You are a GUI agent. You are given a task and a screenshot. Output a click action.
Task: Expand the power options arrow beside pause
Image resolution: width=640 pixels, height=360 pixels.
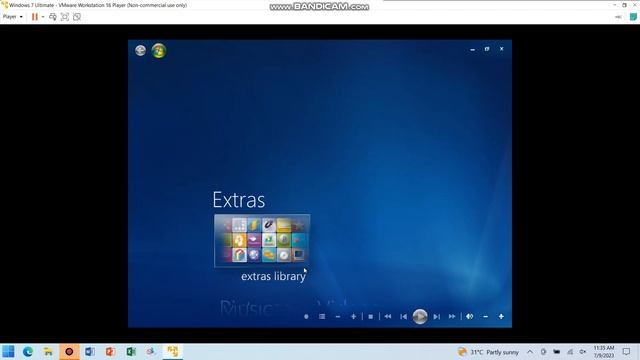tap(43, 17)
